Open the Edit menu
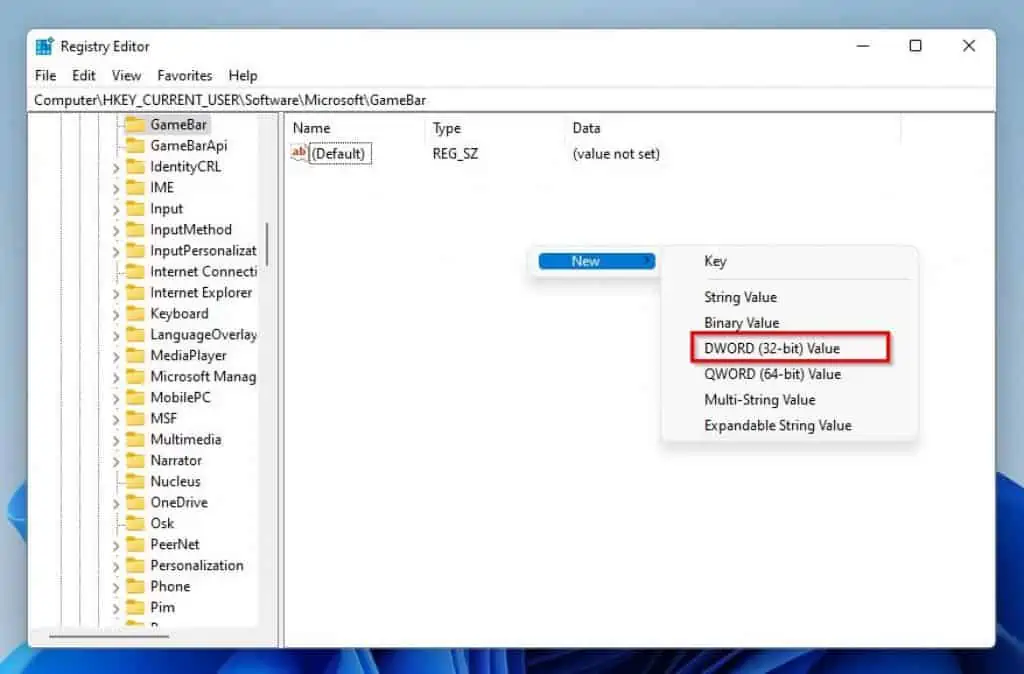Screen dimensions: 1024x674 pos(84,75)
